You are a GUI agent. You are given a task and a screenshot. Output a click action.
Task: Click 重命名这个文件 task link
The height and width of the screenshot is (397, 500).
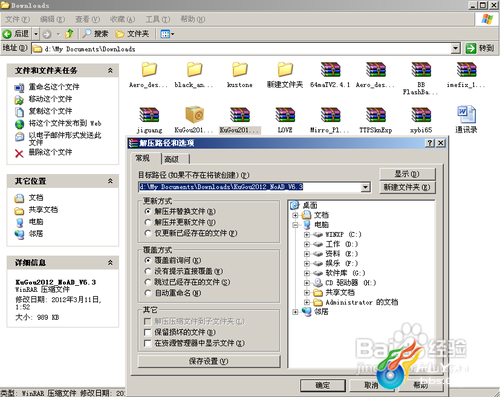point(54,87)
